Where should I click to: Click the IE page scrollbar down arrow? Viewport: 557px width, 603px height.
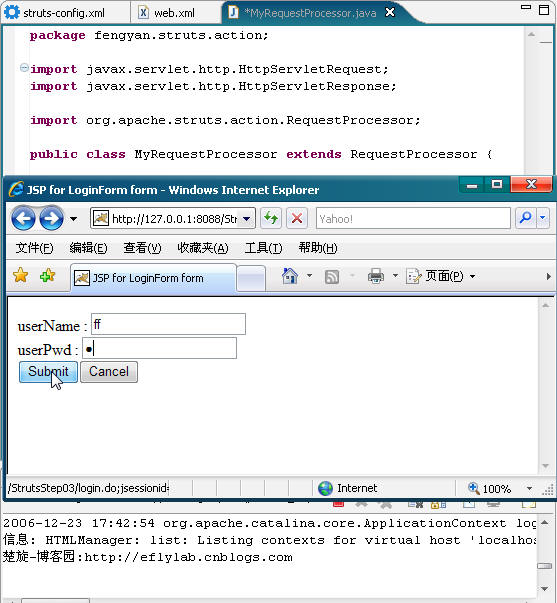545,466
